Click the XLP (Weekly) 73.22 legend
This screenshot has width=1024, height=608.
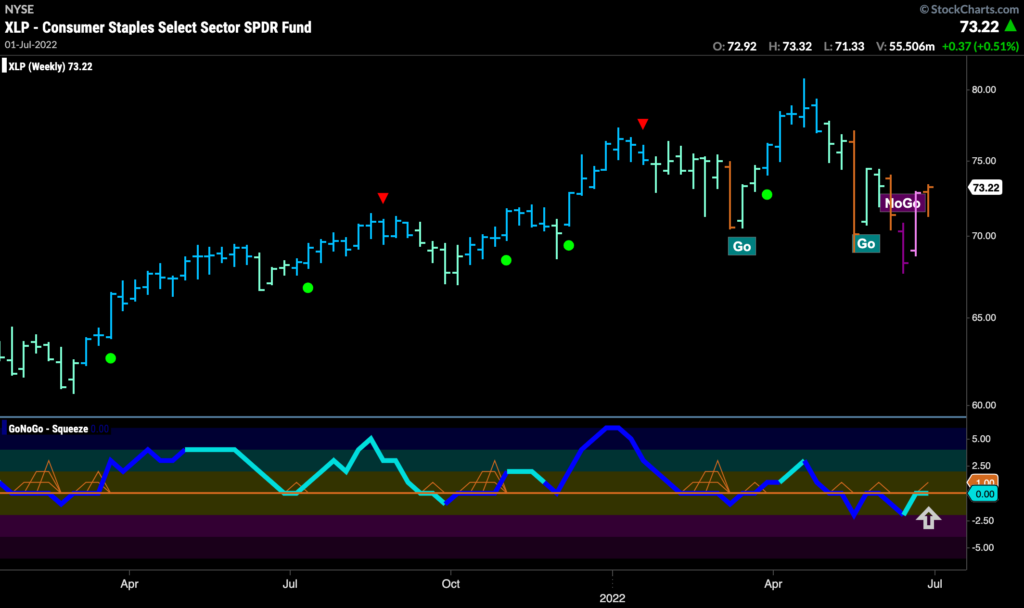(x=50, y=66)
